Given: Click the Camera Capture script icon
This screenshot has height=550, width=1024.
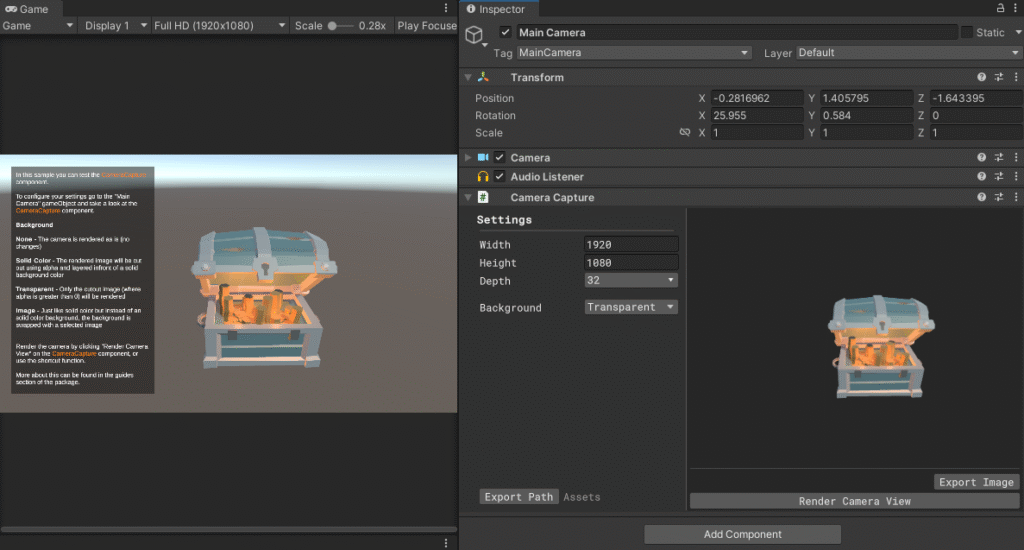Looking at the screenshot, I should point(483,197).
